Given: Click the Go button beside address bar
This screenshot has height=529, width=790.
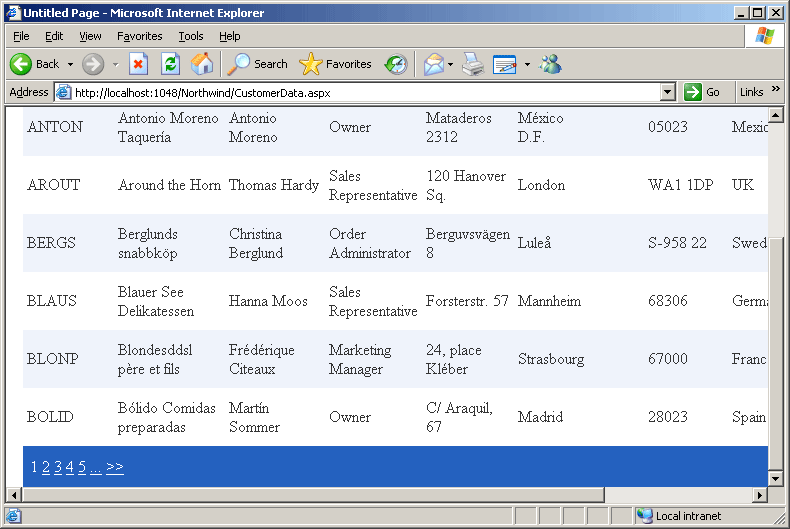Looking at the screenshot, I should [702, 92].
